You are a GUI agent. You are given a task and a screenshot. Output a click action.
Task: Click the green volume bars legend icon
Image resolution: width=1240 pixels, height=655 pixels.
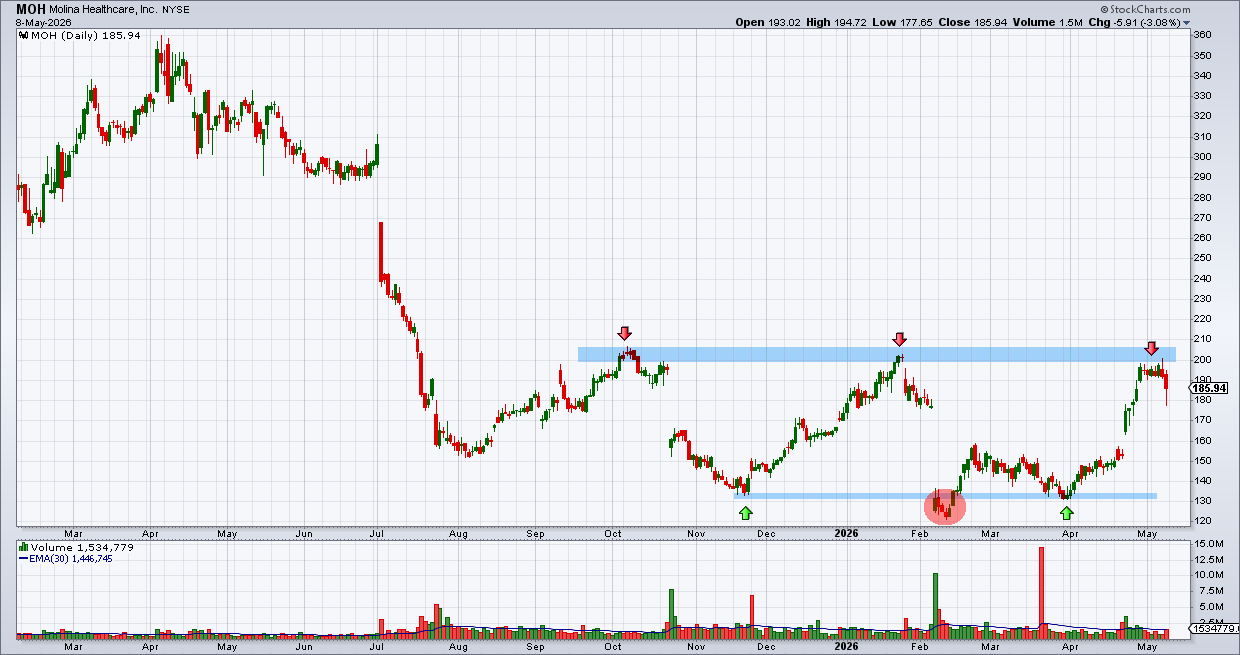tap(23, 548)
